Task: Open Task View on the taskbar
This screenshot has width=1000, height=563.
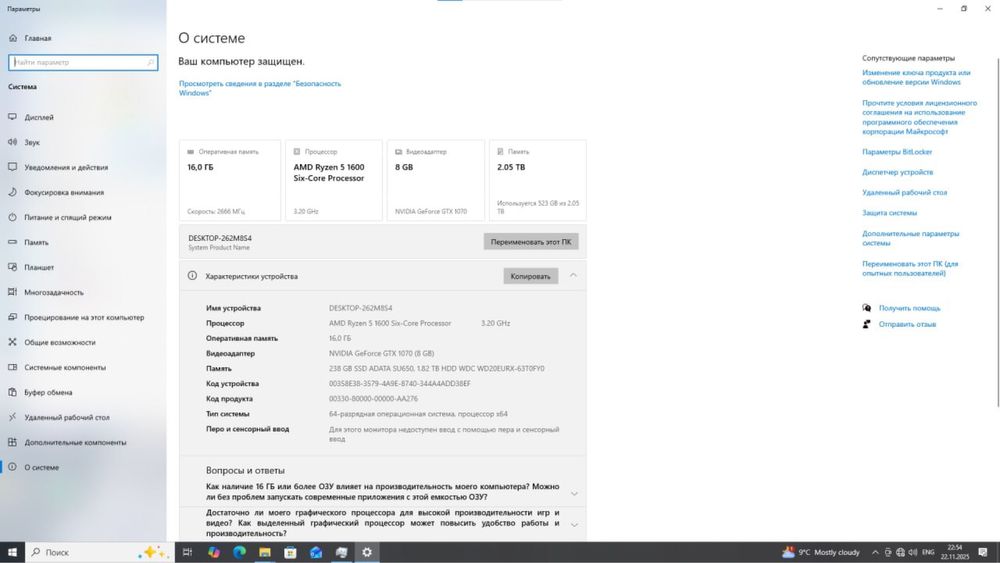Action: pos(188,552)
